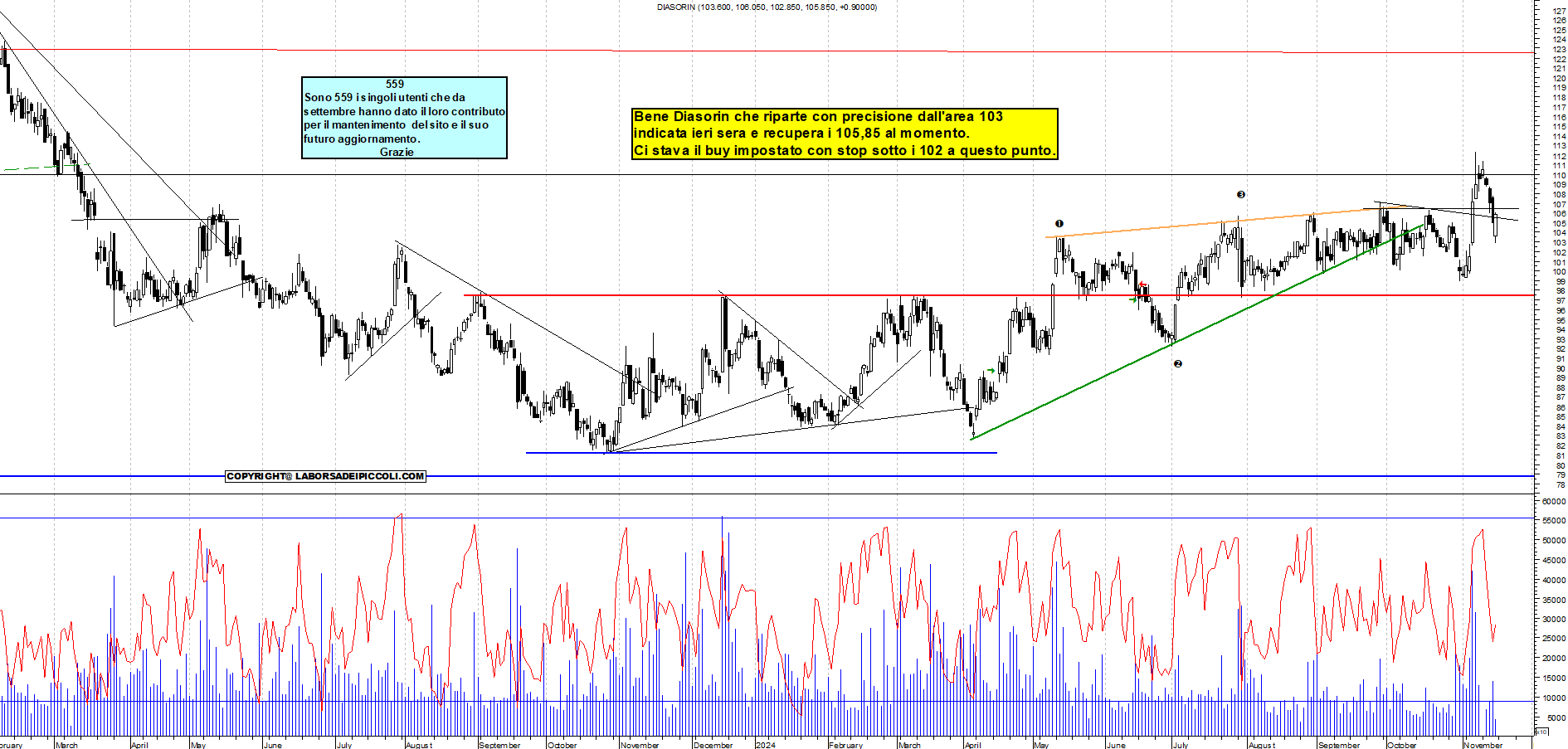Click 'futuro aggiornamento.' in the cyan box
Viewport: 1568px width, 749px height.
[362, 139]
